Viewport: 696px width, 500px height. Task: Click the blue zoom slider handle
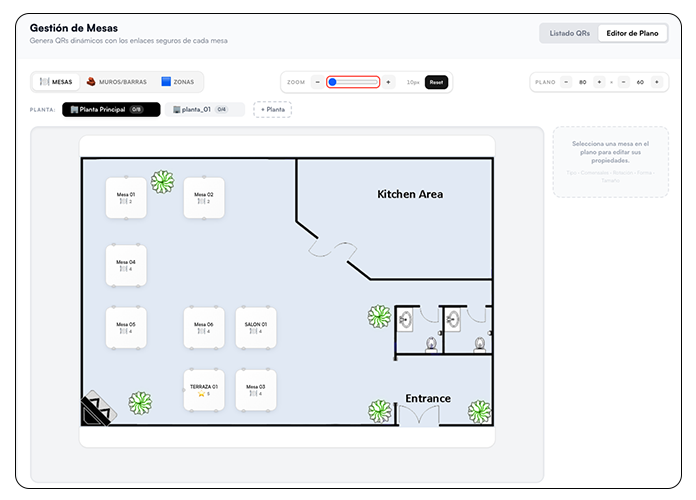point(332,82)
